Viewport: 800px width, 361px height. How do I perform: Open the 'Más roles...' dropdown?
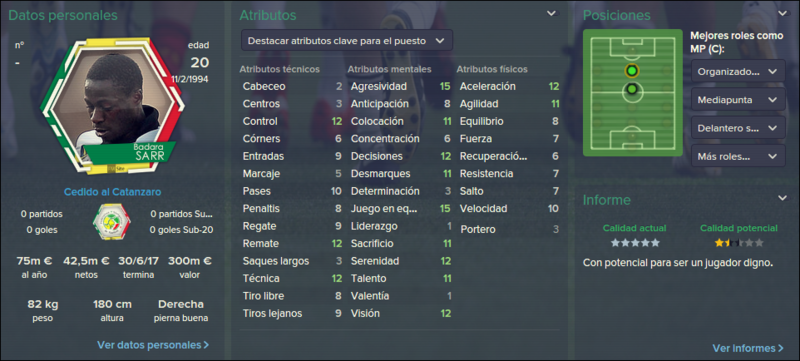tap(738, 156)
